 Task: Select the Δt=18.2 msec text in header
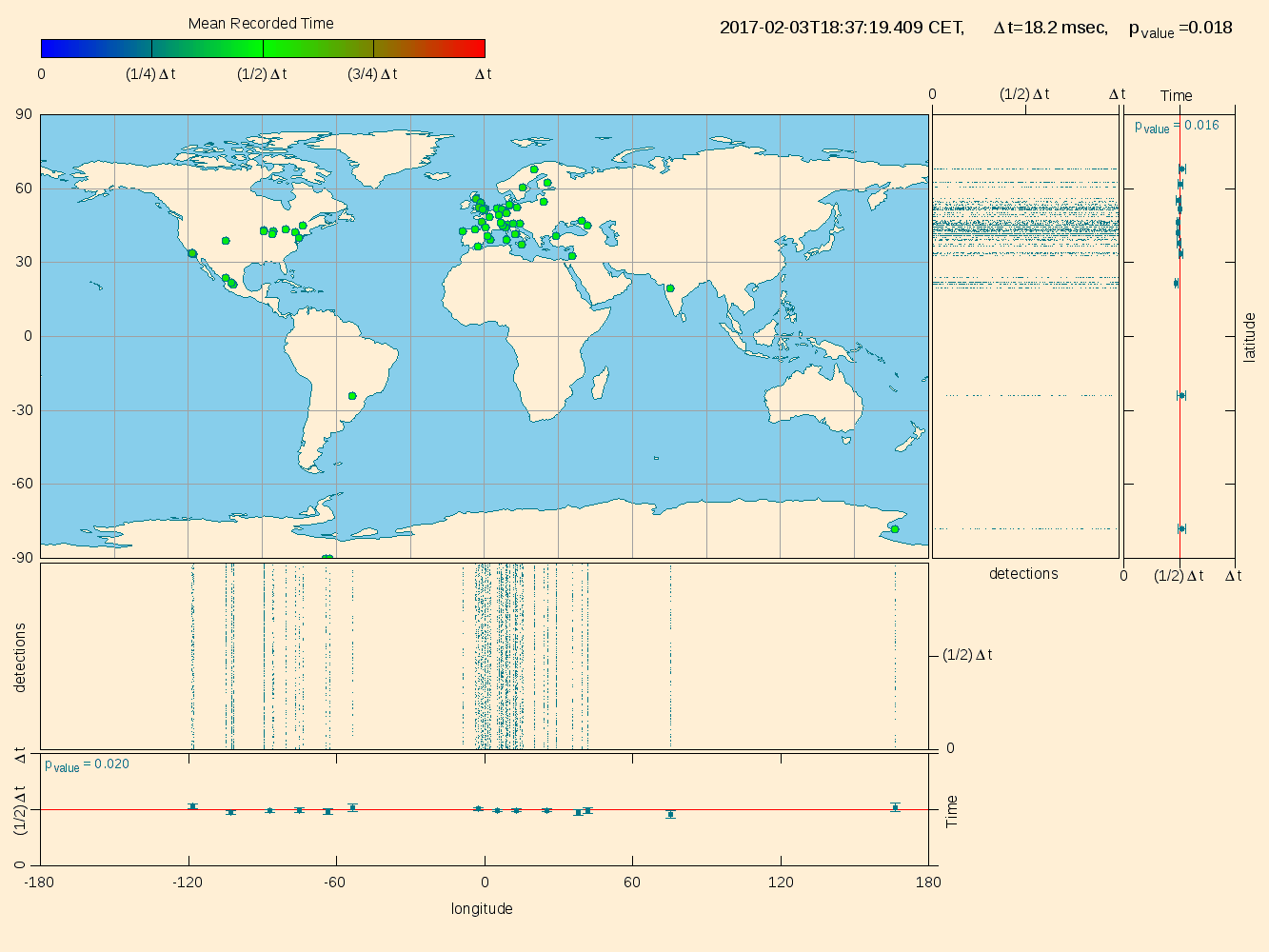[1049, 28]
